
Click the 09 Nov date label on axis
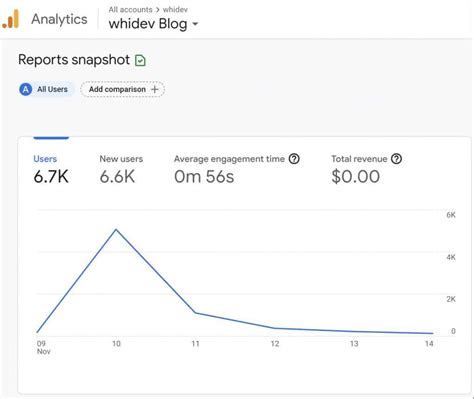coord(43,347)
